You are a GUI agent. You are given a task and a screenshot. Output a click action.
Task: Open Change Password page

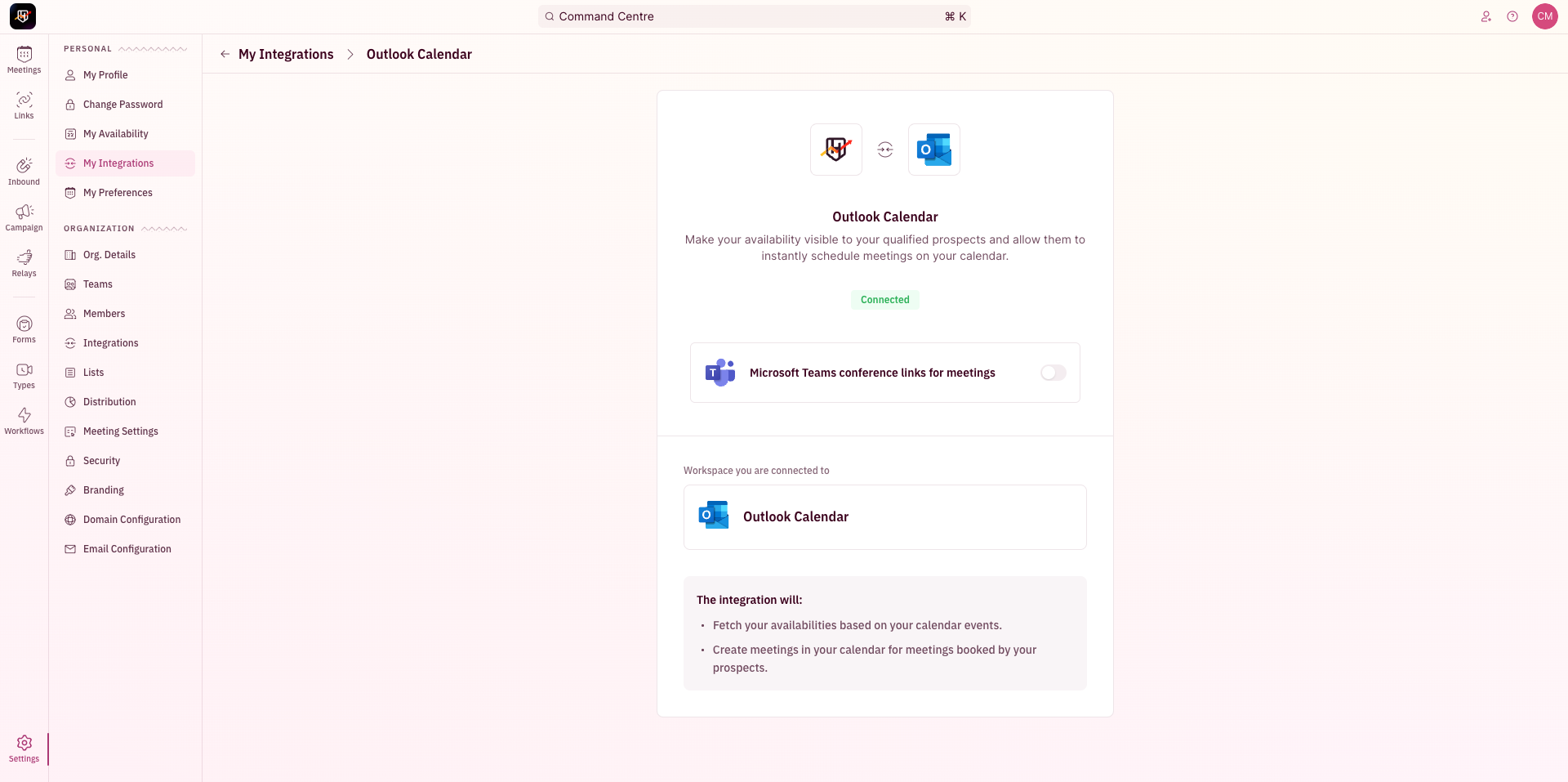[125, 105]
